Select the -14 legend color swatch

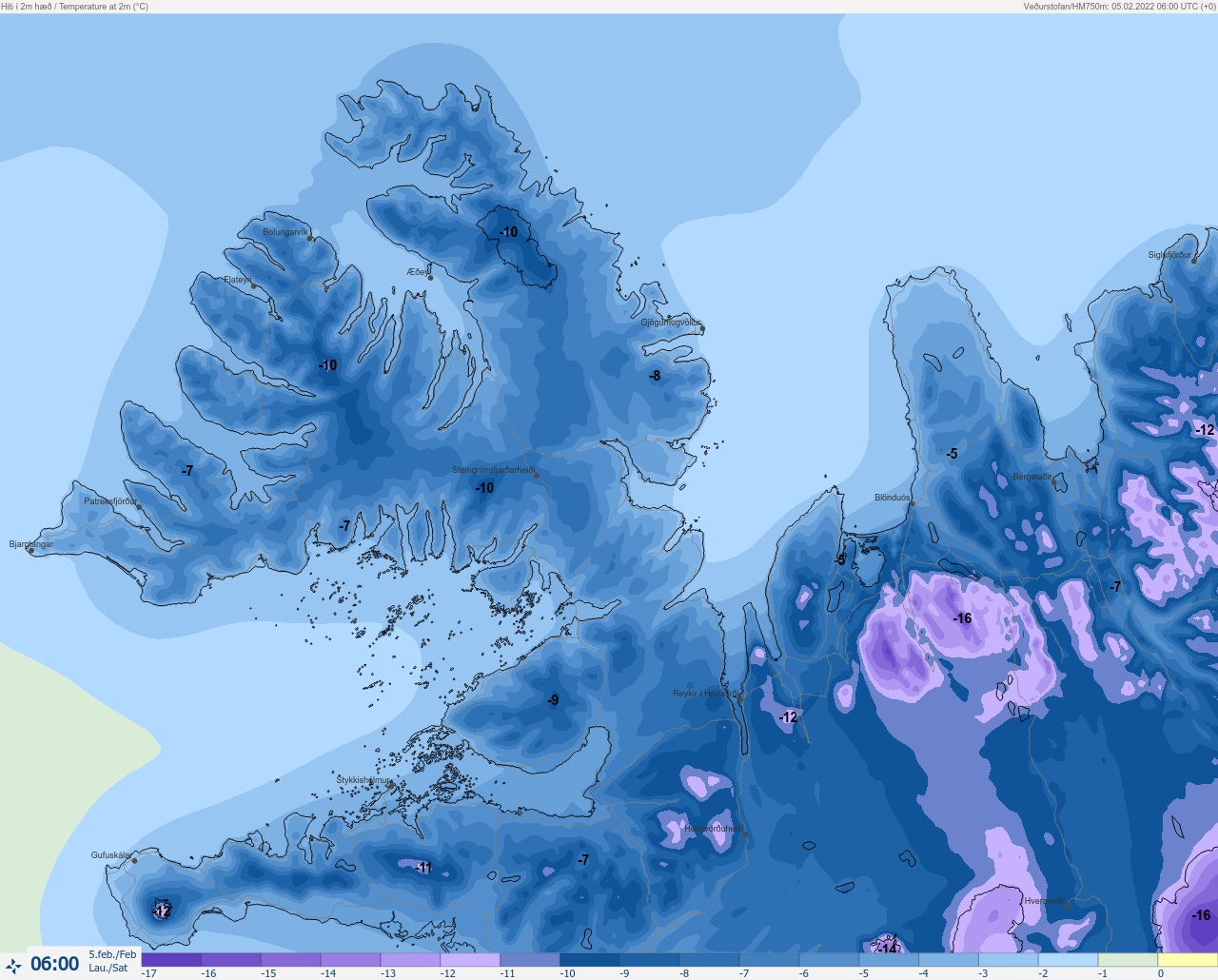[350, 960]
